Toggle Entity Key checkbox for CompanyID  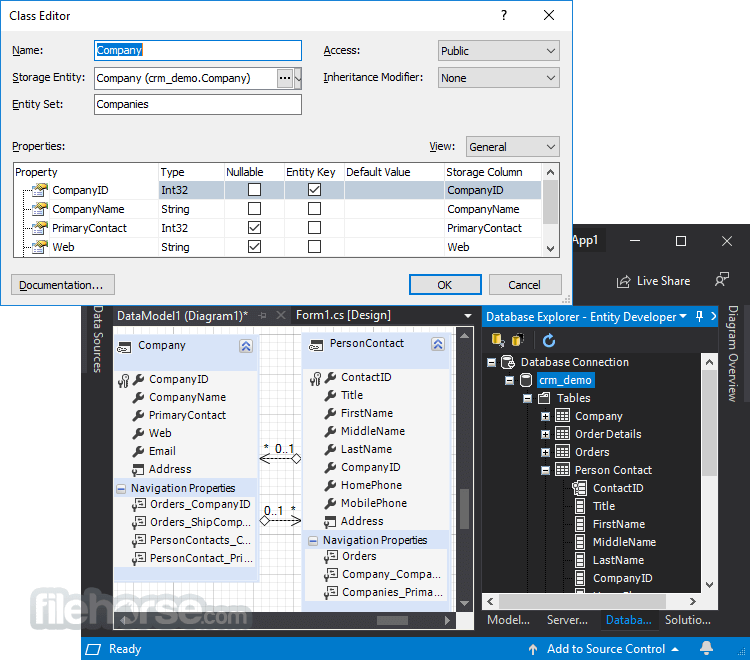coord(314,190)
